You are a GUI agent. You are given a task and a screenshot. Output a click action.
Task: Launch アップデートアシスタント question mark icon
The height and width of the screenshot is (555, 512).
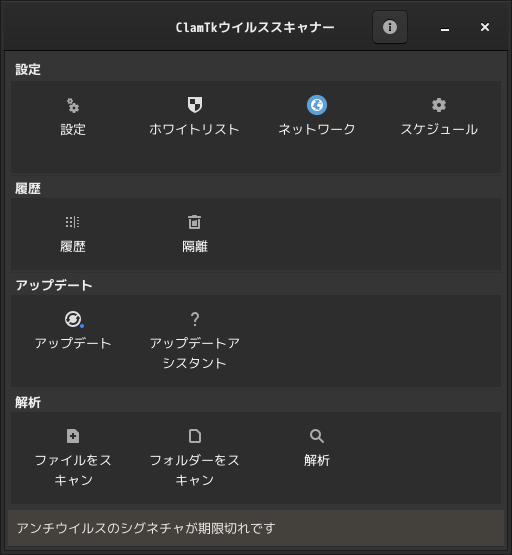(195, 319)
